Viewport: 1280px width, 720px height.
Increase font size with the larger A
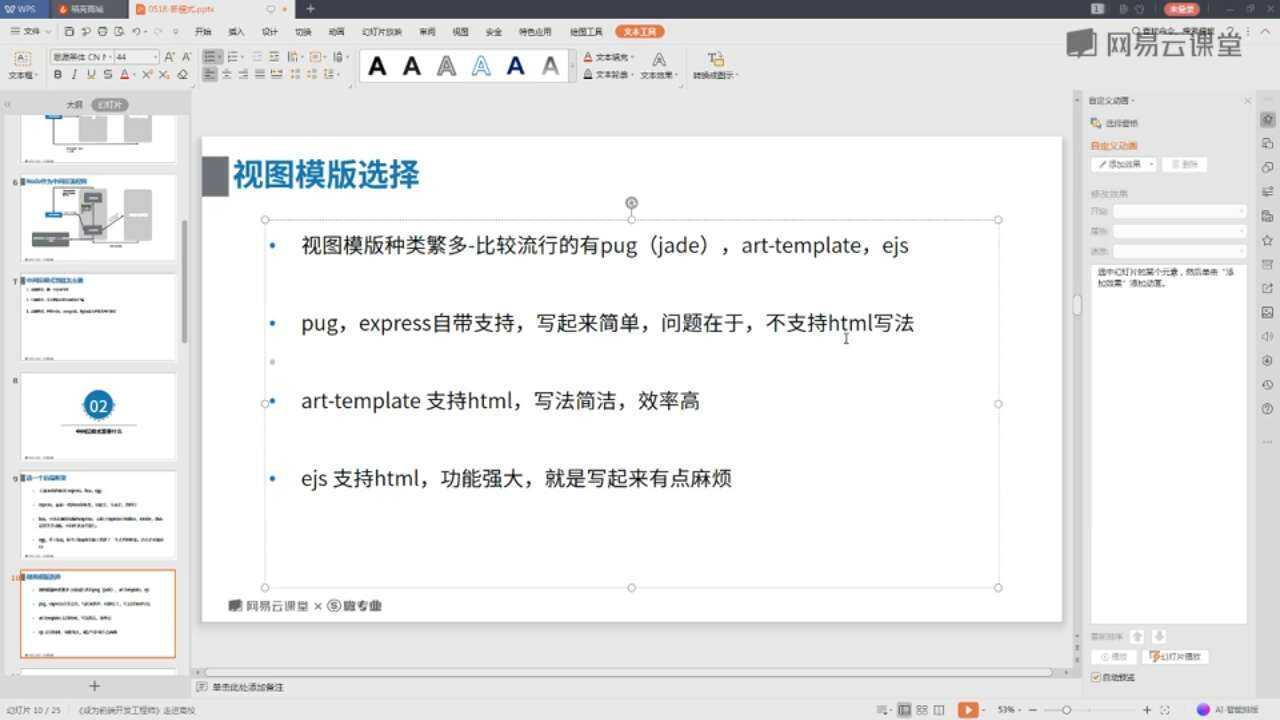click(169, 57)
